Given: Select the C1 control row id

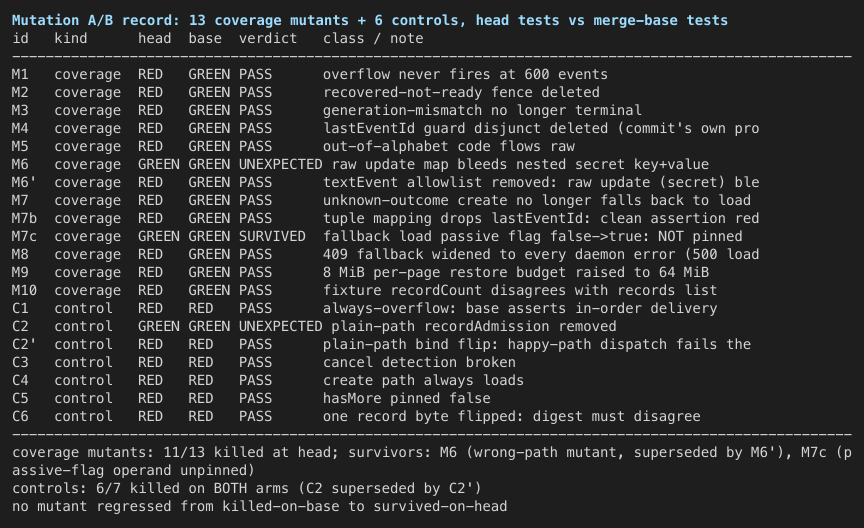Looking at the screenshot, I should click(20, 308).
